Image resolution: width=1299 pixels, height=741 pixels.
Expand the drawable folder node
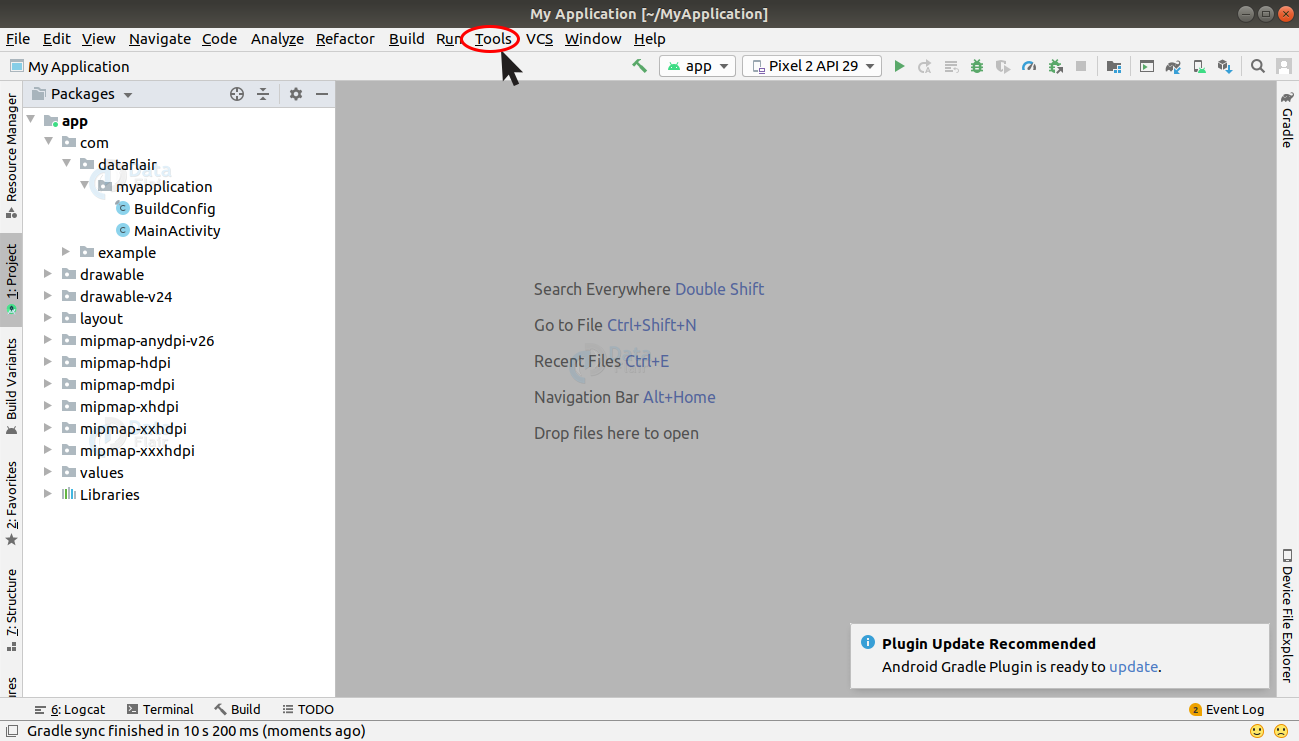pos(48,274)
